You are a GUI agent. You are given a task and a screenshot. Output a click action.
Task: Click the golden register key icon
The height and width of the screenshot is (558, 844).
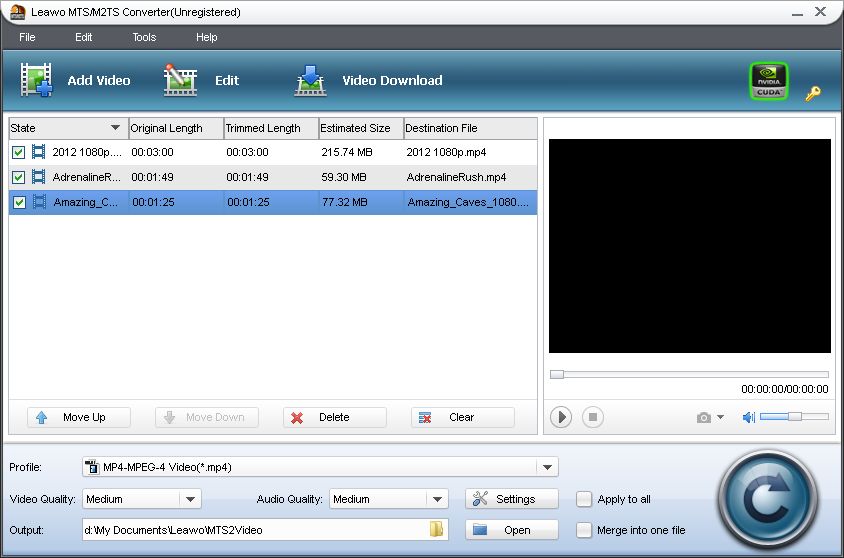(x=813, y=94)
